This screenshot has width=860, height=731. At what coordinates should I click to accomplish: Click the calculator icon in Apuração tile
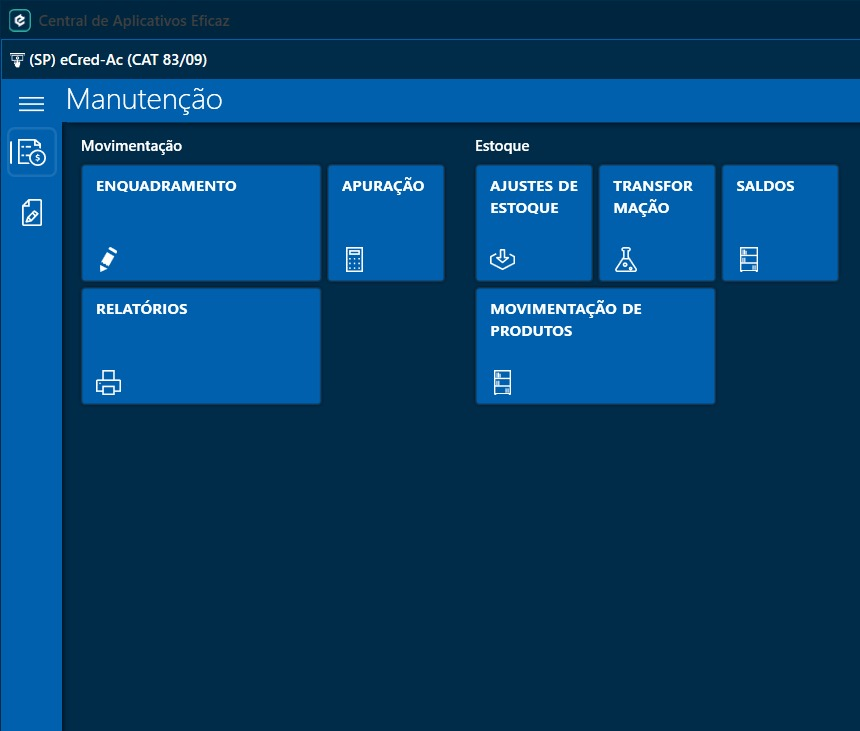click(x=354, y=259)
